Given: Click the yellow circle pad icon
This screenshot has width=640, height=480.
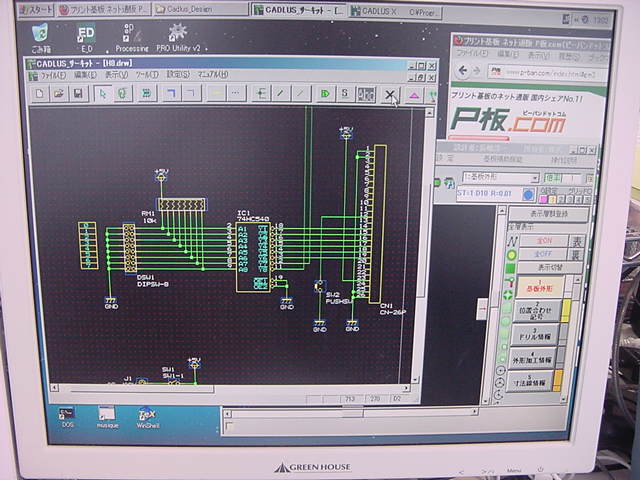Looking at the screenshot, I should (x=511, y=255).
